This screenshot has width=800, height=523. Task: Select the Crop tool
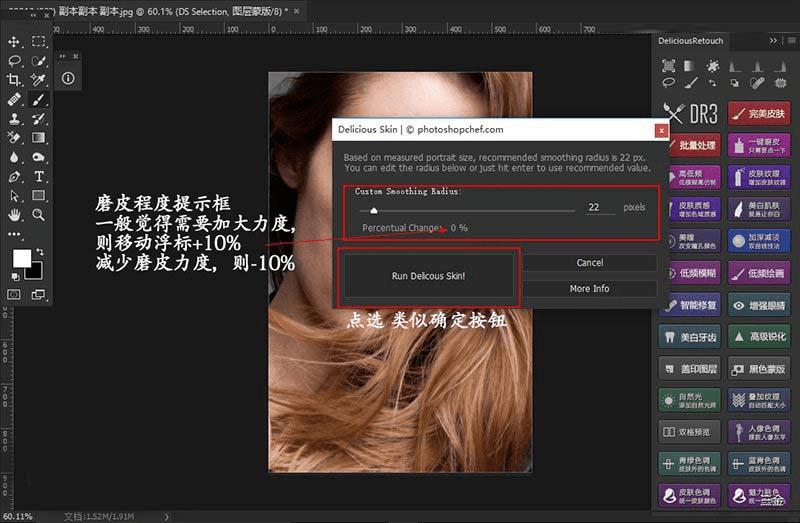tap(14, 80)
